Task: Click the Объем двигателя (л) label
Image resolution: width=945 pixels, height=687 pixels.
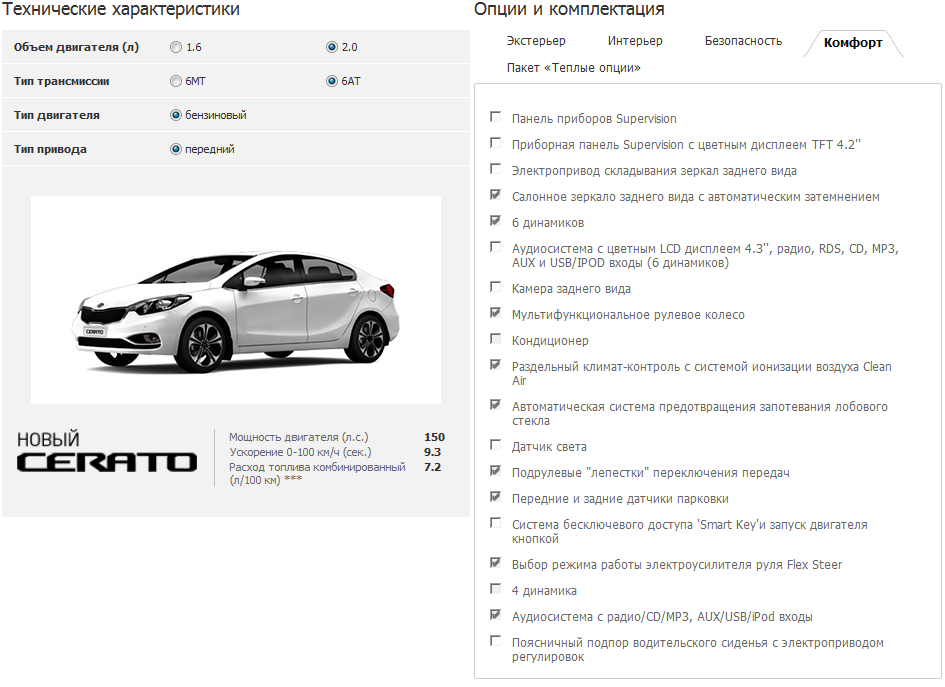Action: (77, 47)
